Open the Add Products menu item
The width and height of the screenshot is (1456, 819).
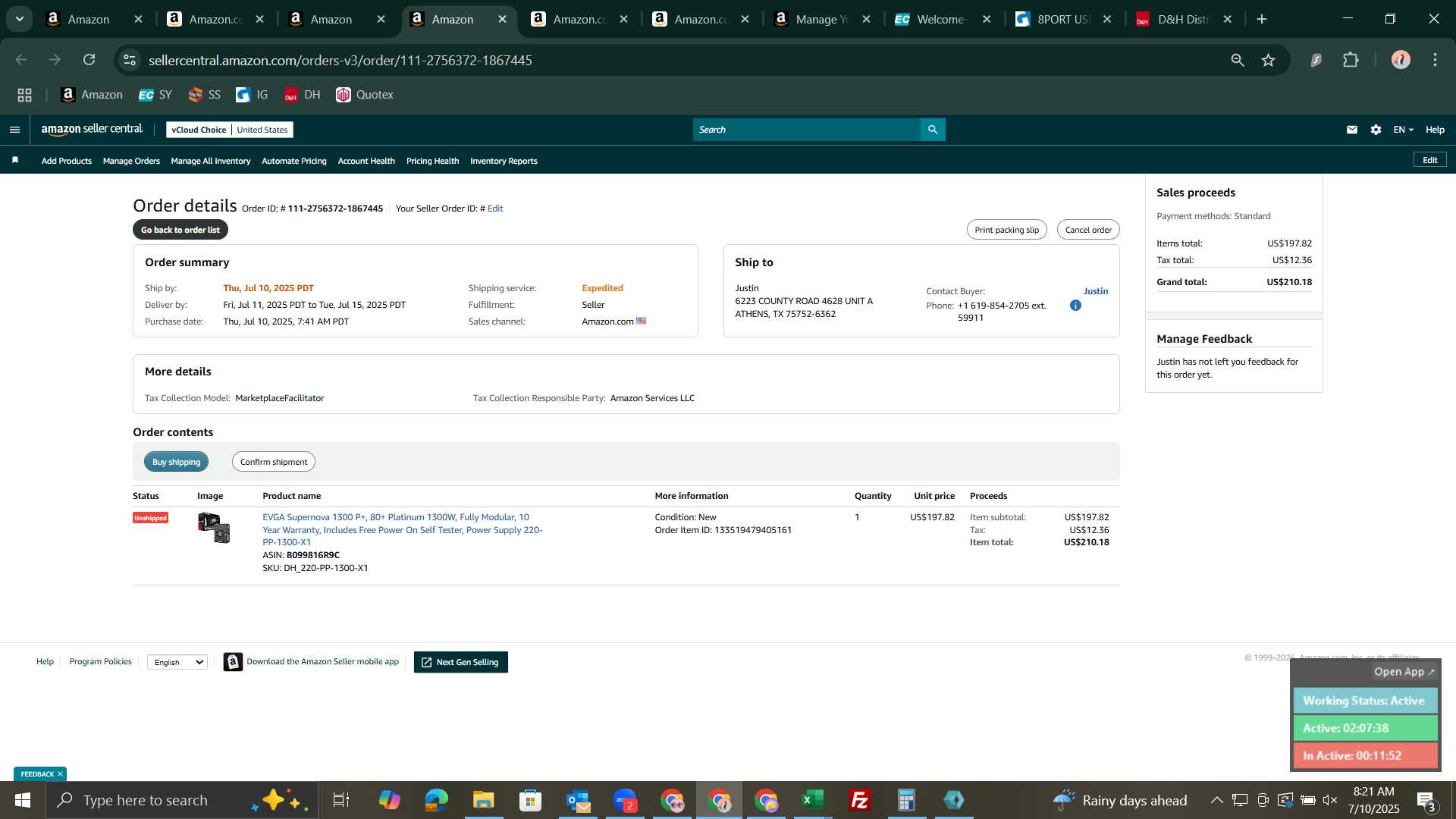(67, 161)
